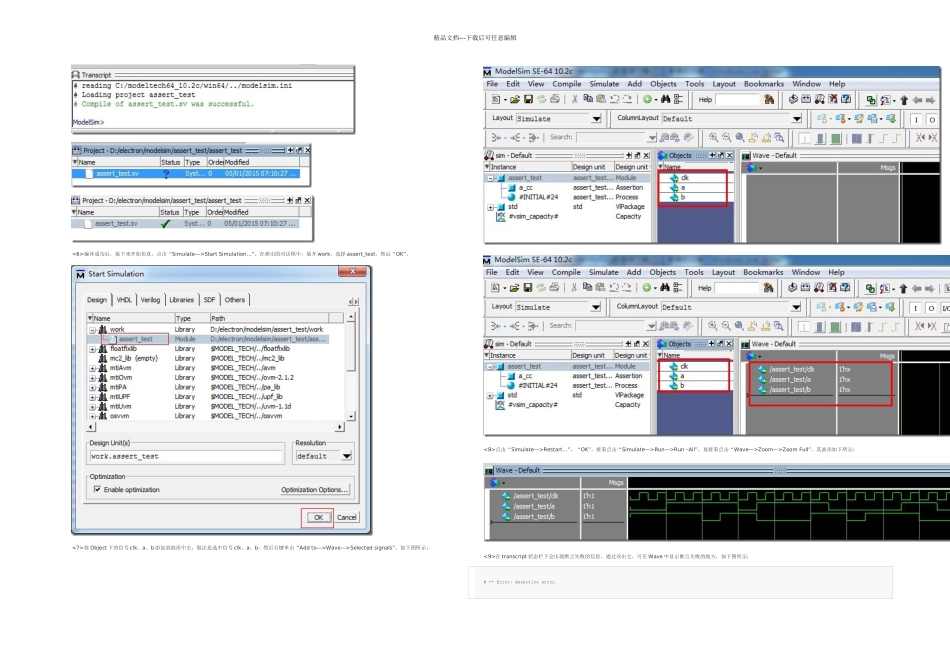Screen dimensions: 950x672
Task: Switch to the VHDL tab
Action: tap(124, 299)
